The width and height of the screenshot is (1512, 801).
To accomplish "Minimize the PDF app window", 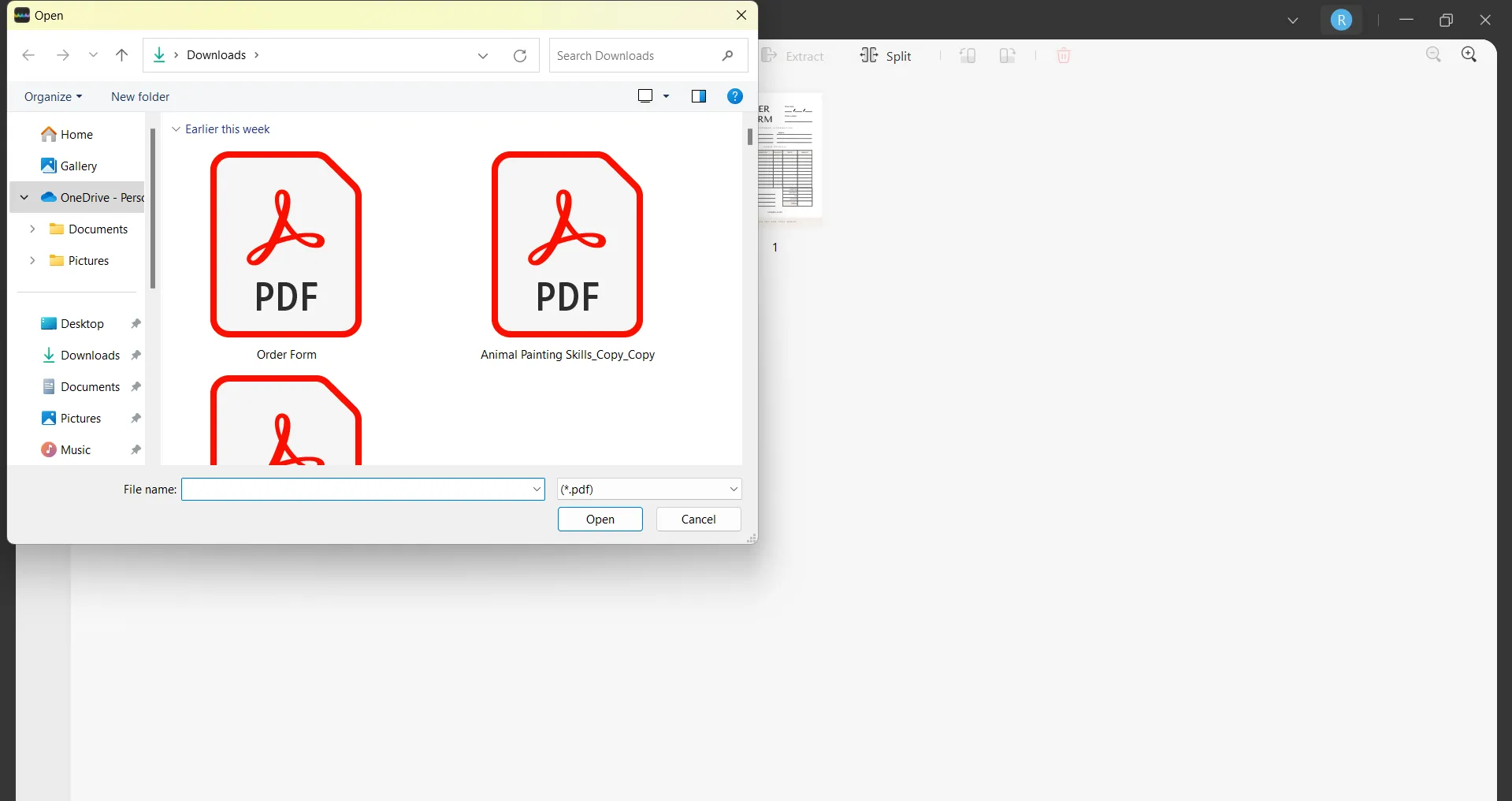I will [x=1406, y=20].
